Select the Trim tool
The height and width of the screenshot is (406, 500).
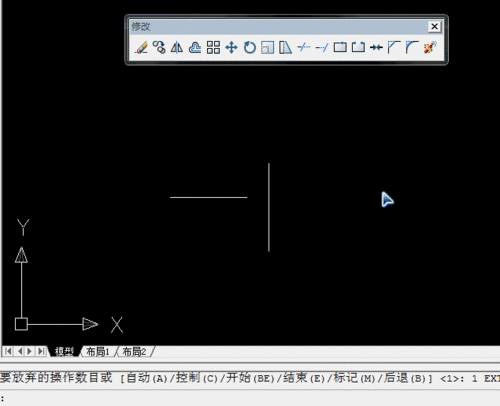click(x=304, y=47)
